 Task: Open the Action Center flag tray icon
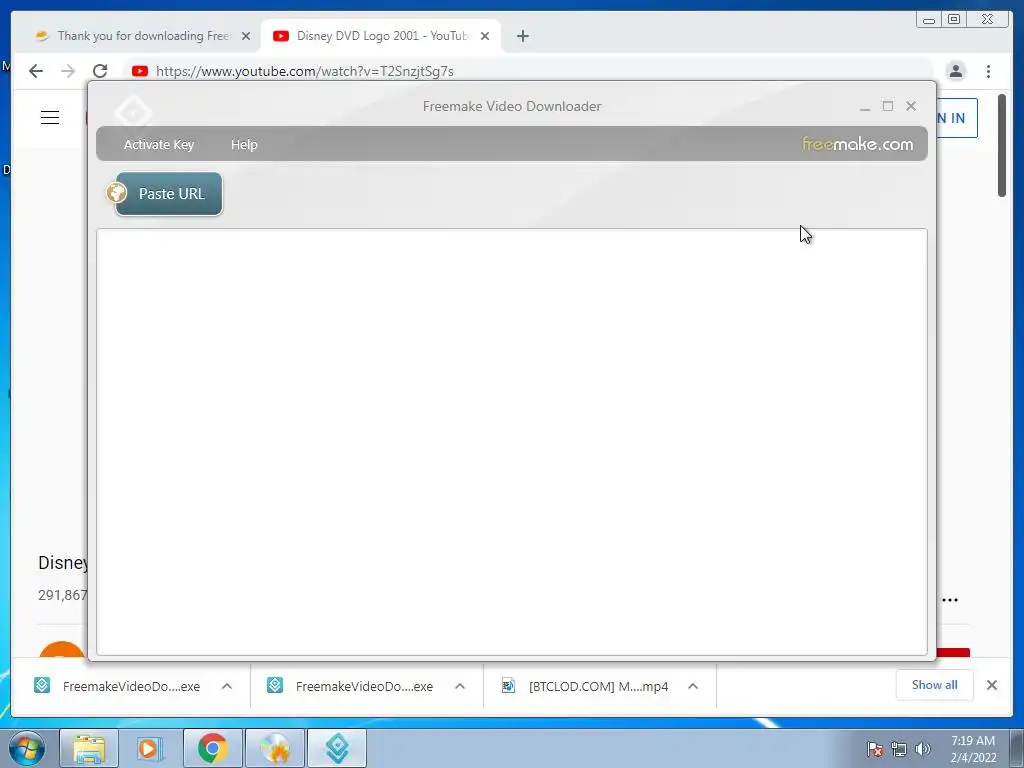pos(875,749)
